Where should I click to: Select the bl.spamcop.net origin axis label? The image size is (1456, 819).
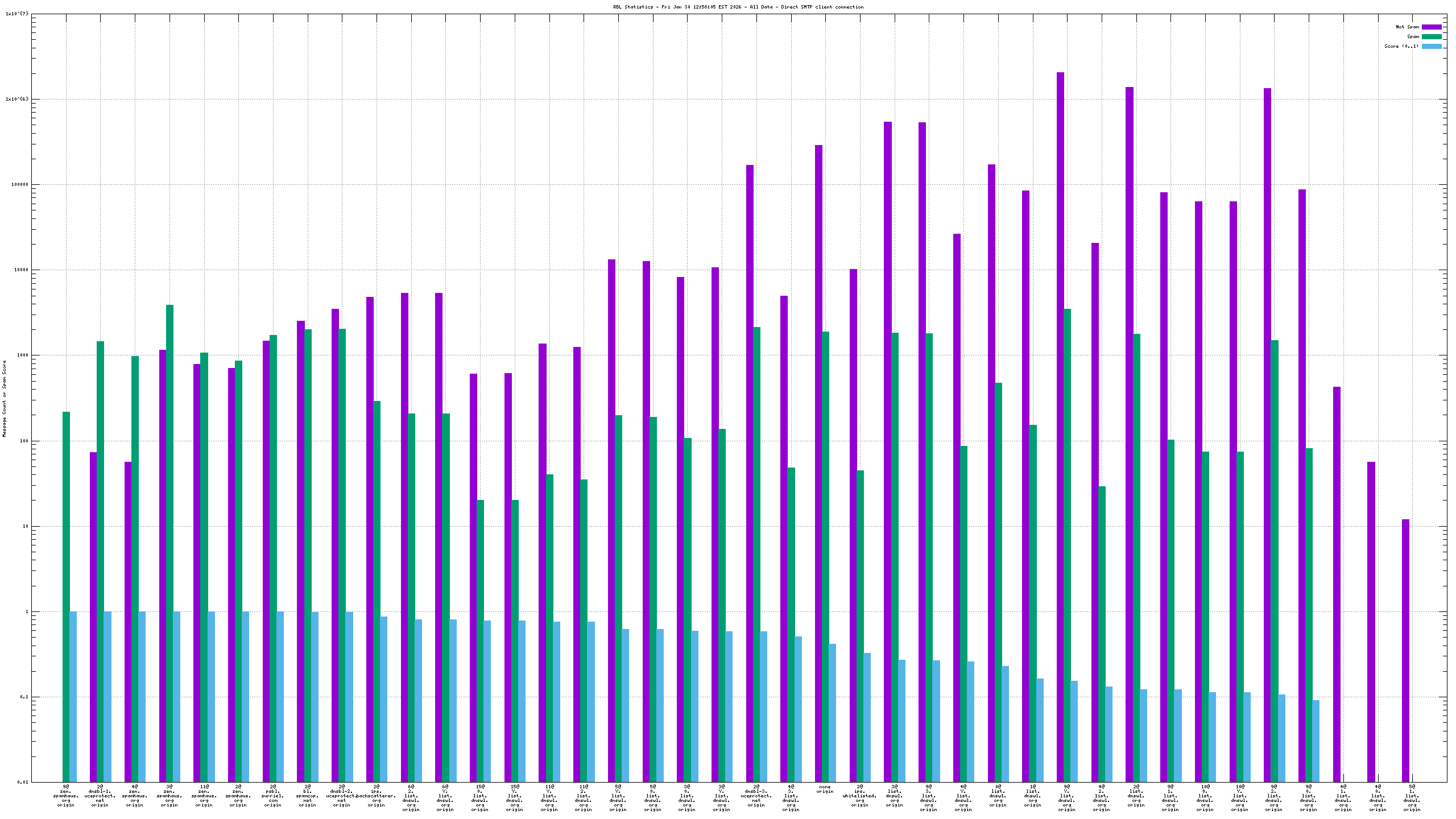pos(307,796)
